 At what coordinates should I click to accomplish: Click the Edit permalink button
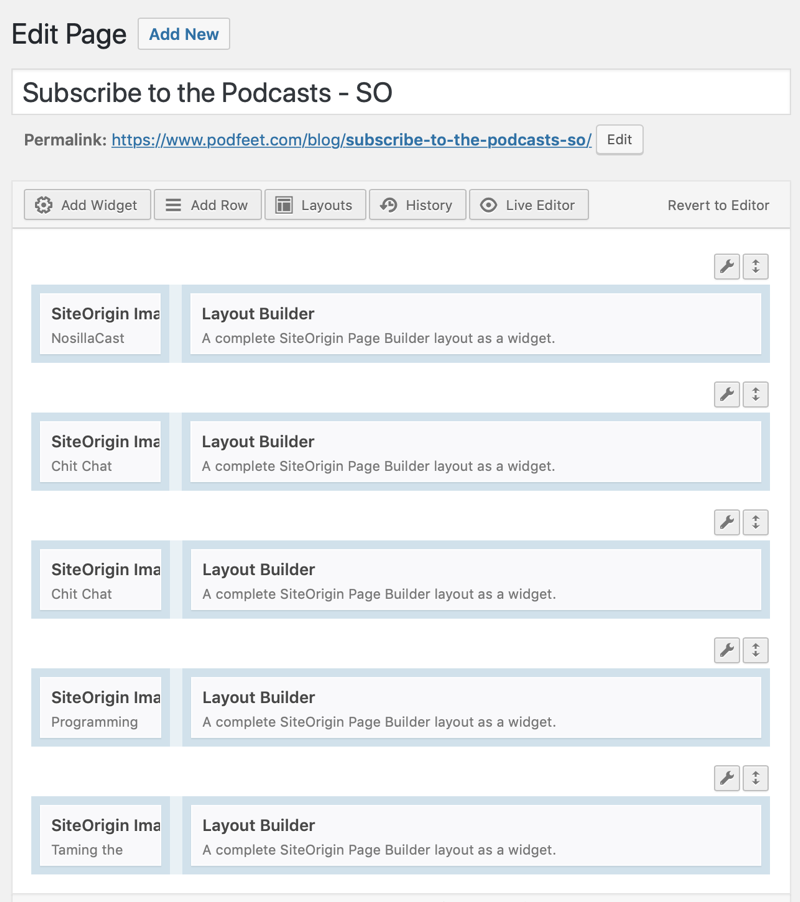[619, 140]
